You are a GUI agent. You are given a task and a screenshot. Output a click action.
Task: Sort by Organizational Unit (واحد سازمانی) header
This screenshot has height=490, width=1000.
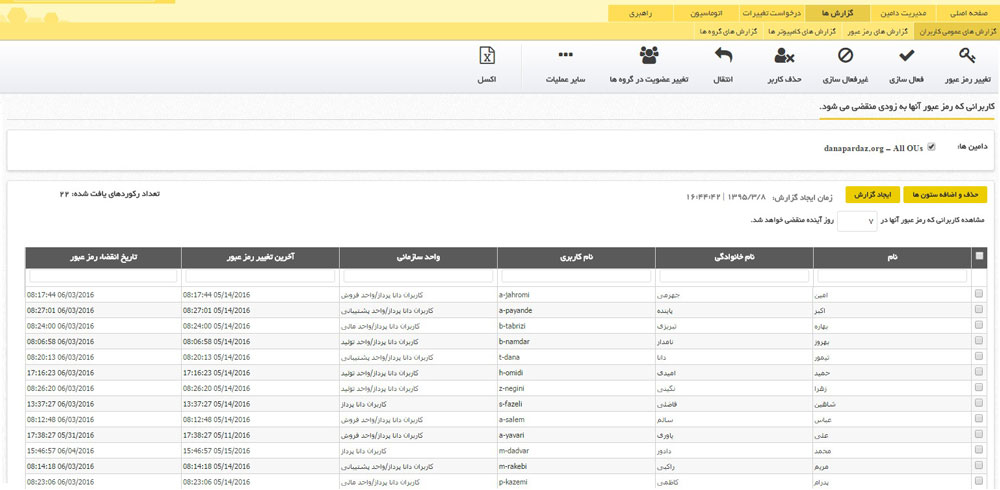coord(418,257)
